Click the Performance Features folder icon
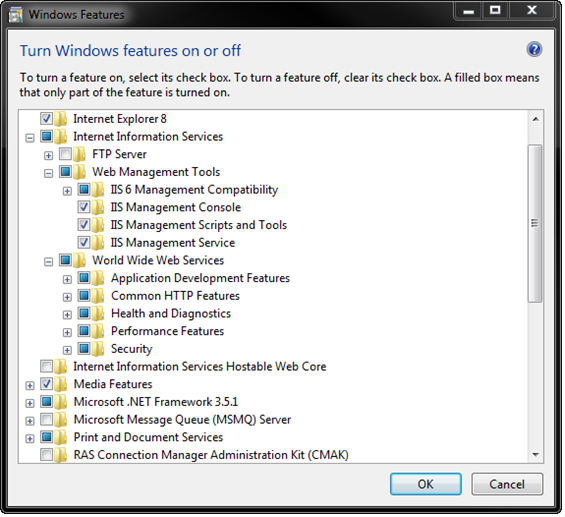 coord(98,331)
